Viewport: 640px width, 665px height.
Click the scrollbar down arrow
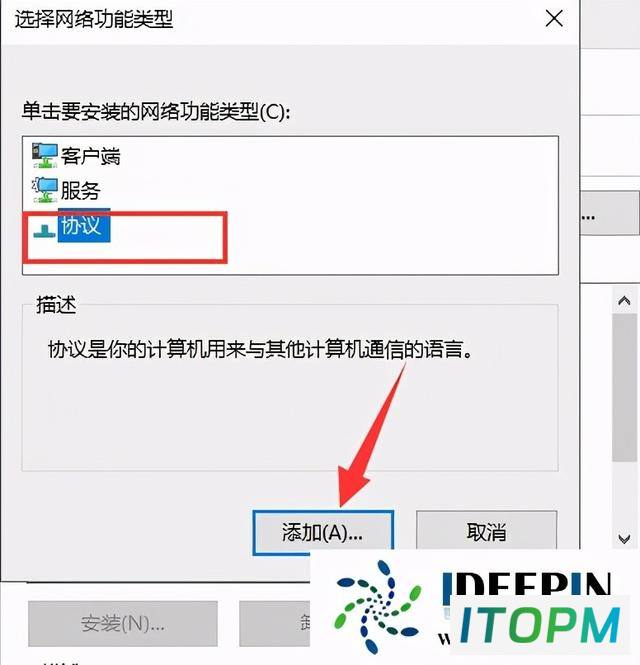[624, 539]
